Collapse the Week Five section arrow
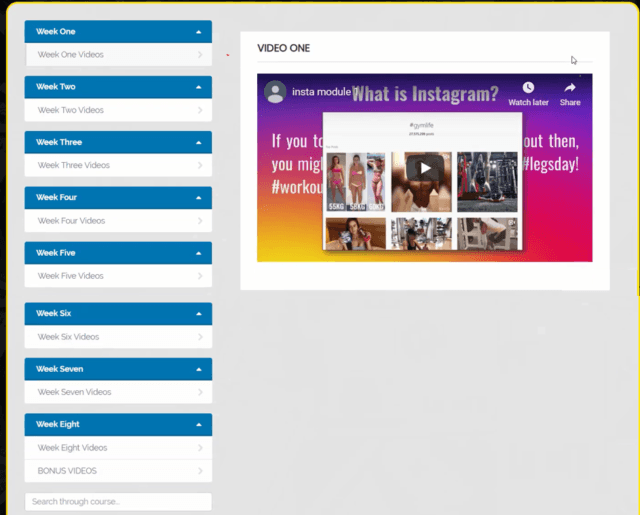 click(x=199, y=253)
